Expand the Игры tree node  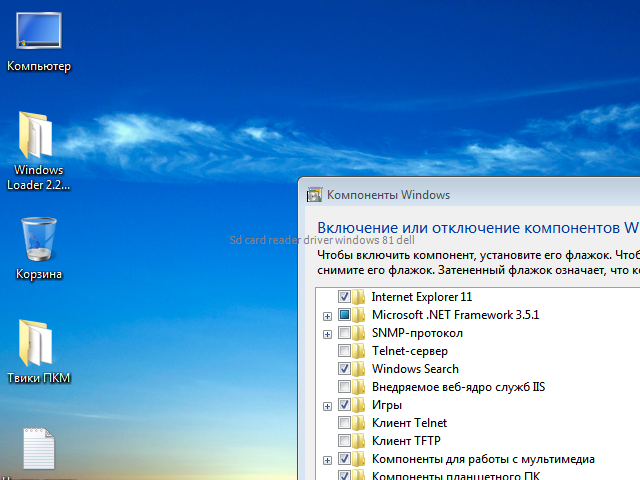tap(327, 406)
